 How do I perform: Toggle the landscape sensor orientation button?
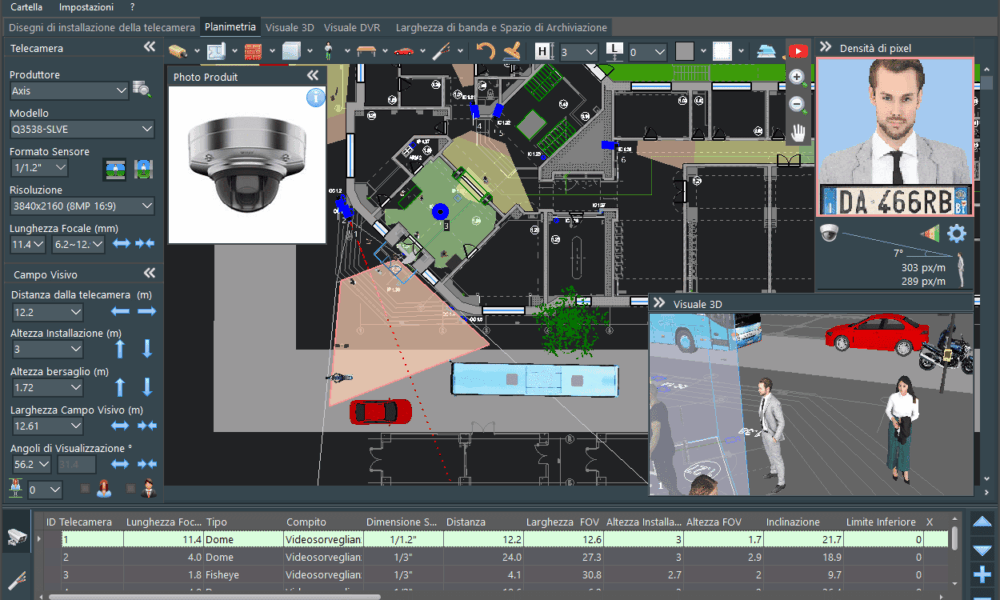pos(115,169)
